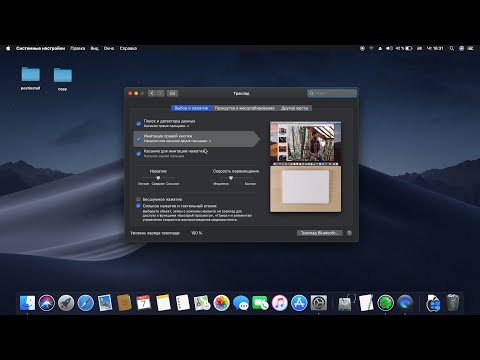Click the Wi-Fi status icon in menu bar
480x360 pixels.
[x=371, y=48]
